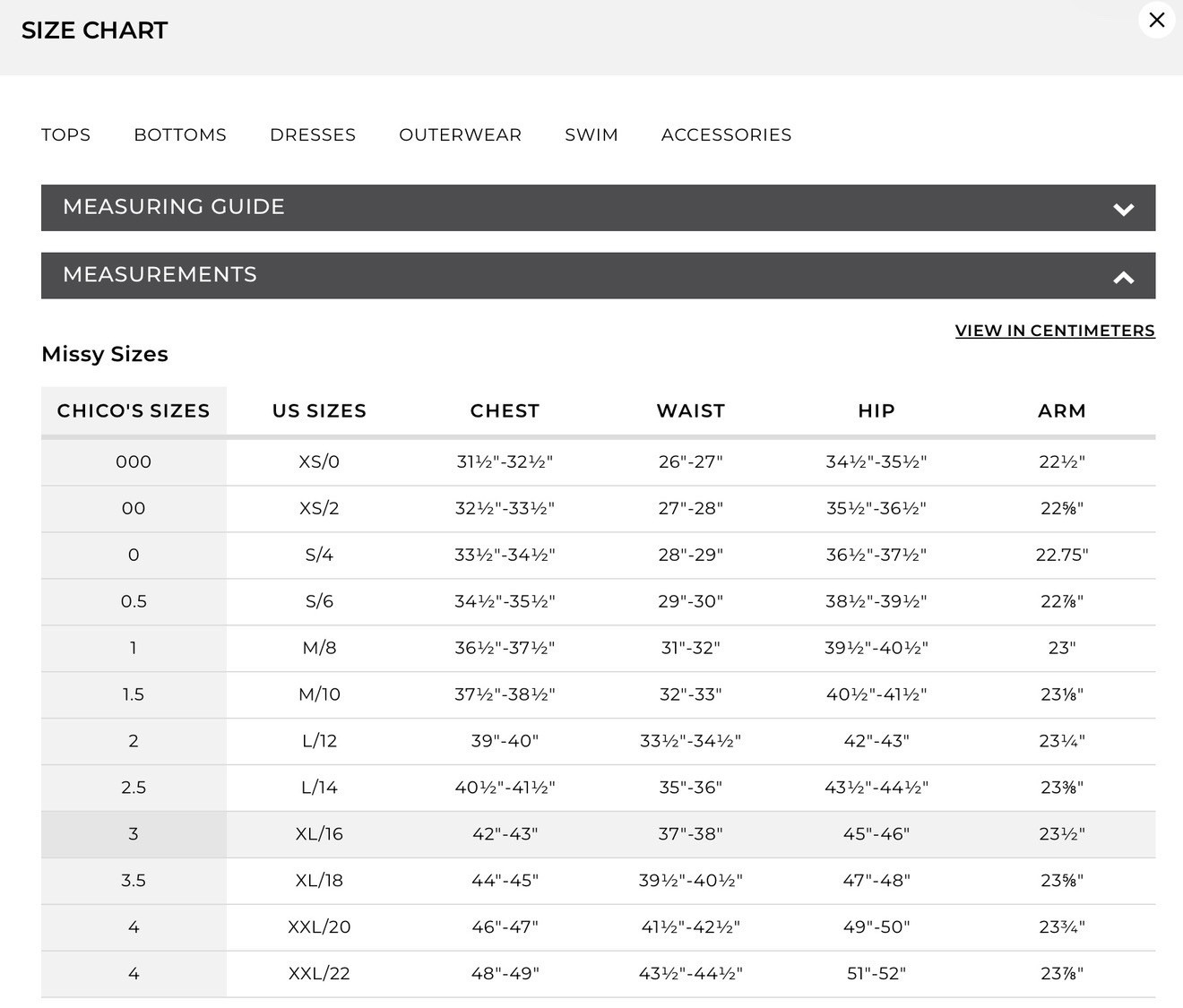Close the size chart dialog

(1156, 20)
